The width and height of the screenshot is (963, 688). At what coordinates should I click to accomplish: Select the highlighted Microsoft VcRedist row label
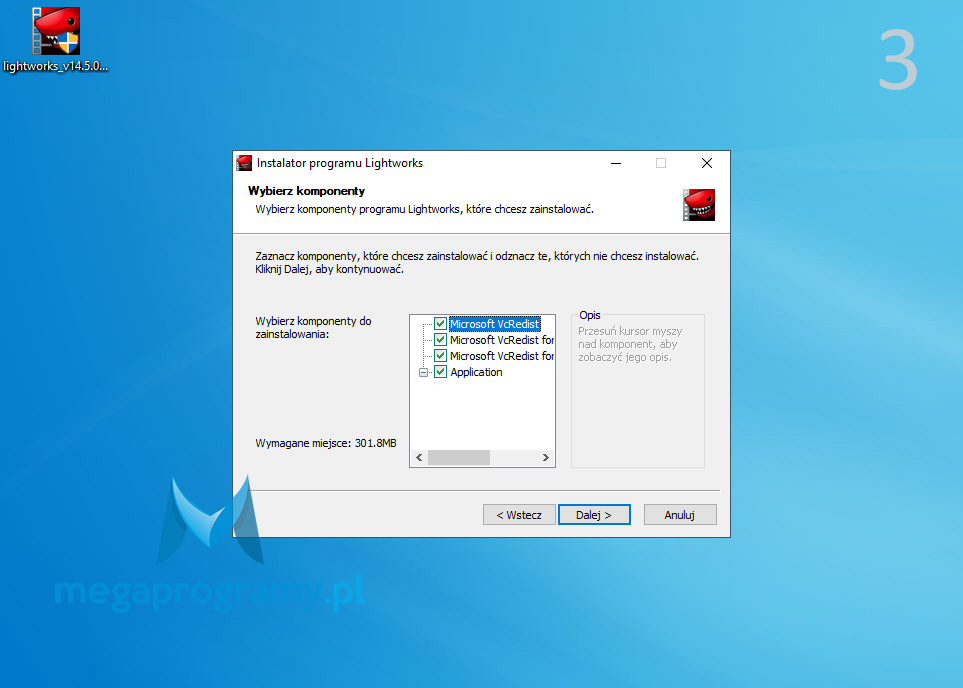click(494, 324)
